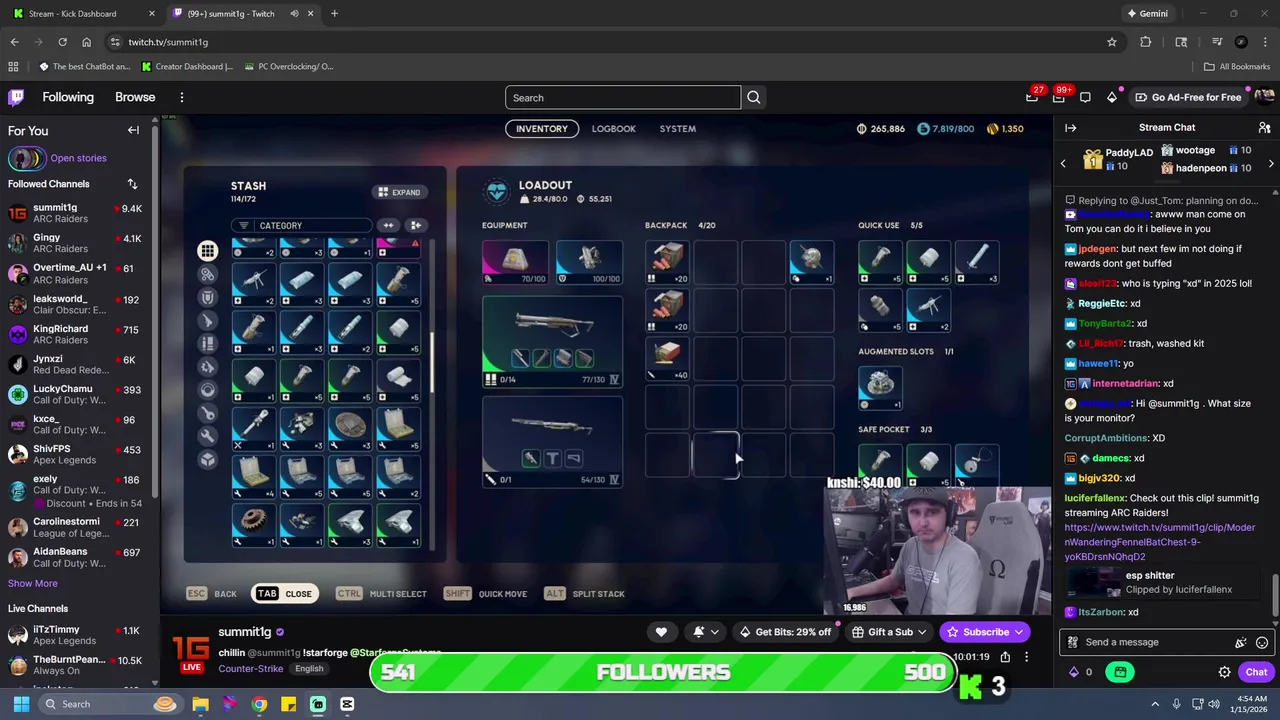Screen dimensions: 1280x720
Task: Click the extensions puzzle icon in browser toolbar
Action: pos(1146,42)
